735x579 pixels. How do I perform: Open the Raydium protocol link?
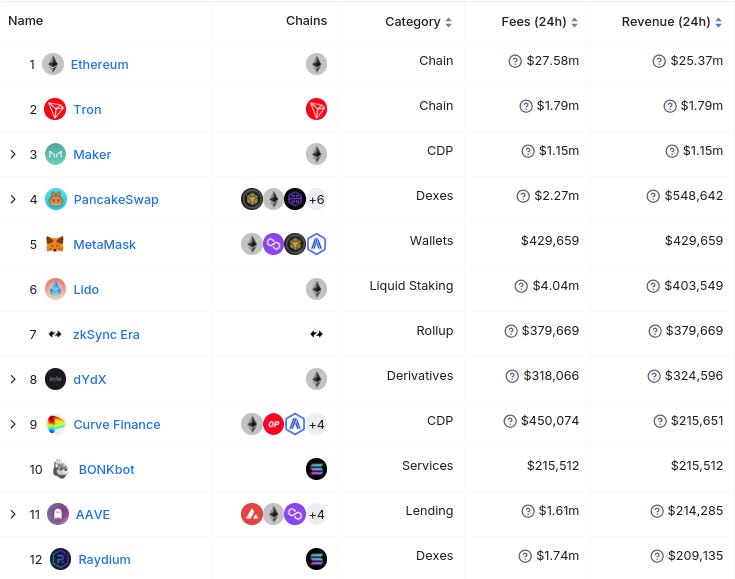pyautogui.click(x=105, y=559)
